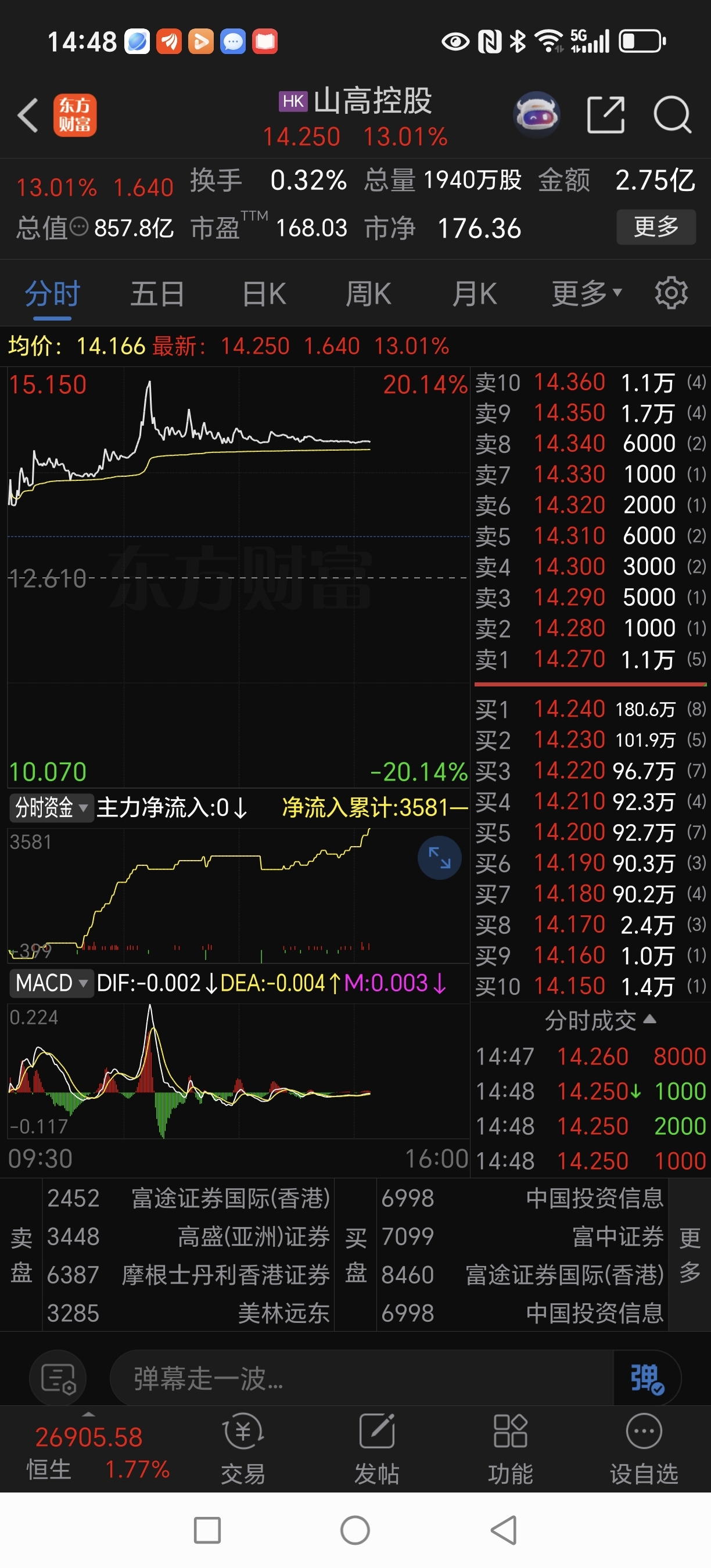This screenshot has height=1568, width=711.
Task: Select the 买8 14.170 order row
Action: tap(591, 925)
